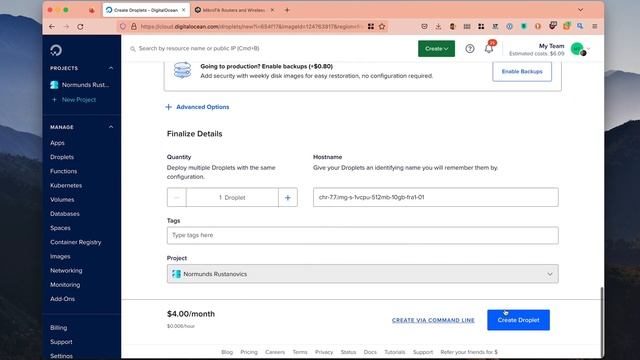Go back with the browser back arrow

point(52,27)
